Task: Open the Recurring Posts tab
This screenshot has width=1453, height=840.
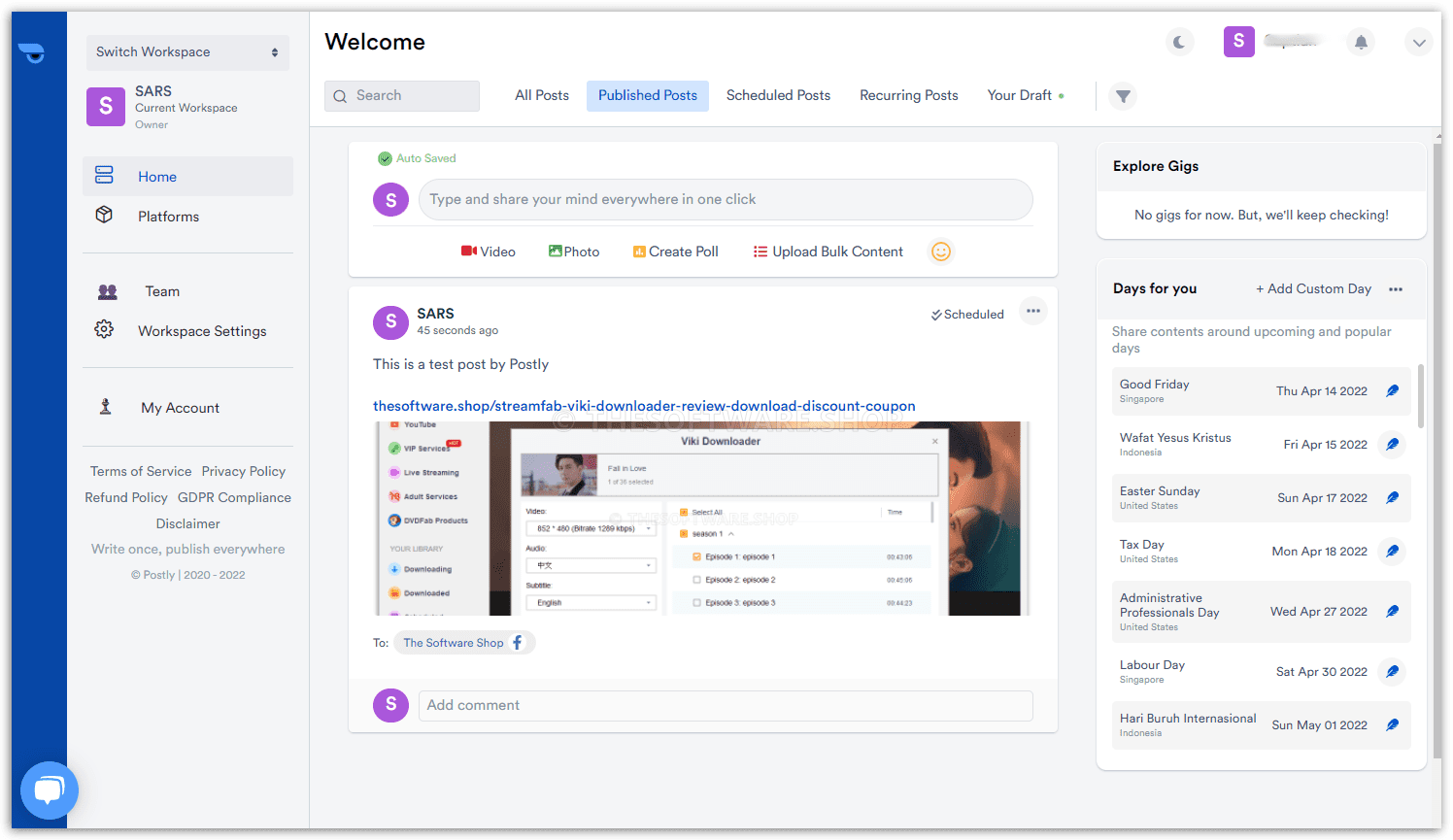Action: click(909, 95)
